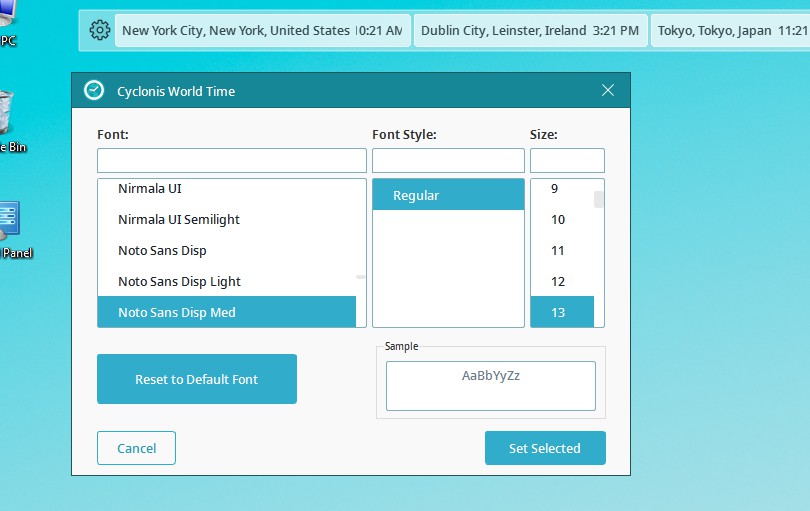
Task: Select New York City clock entry
Action: [262, 30]
